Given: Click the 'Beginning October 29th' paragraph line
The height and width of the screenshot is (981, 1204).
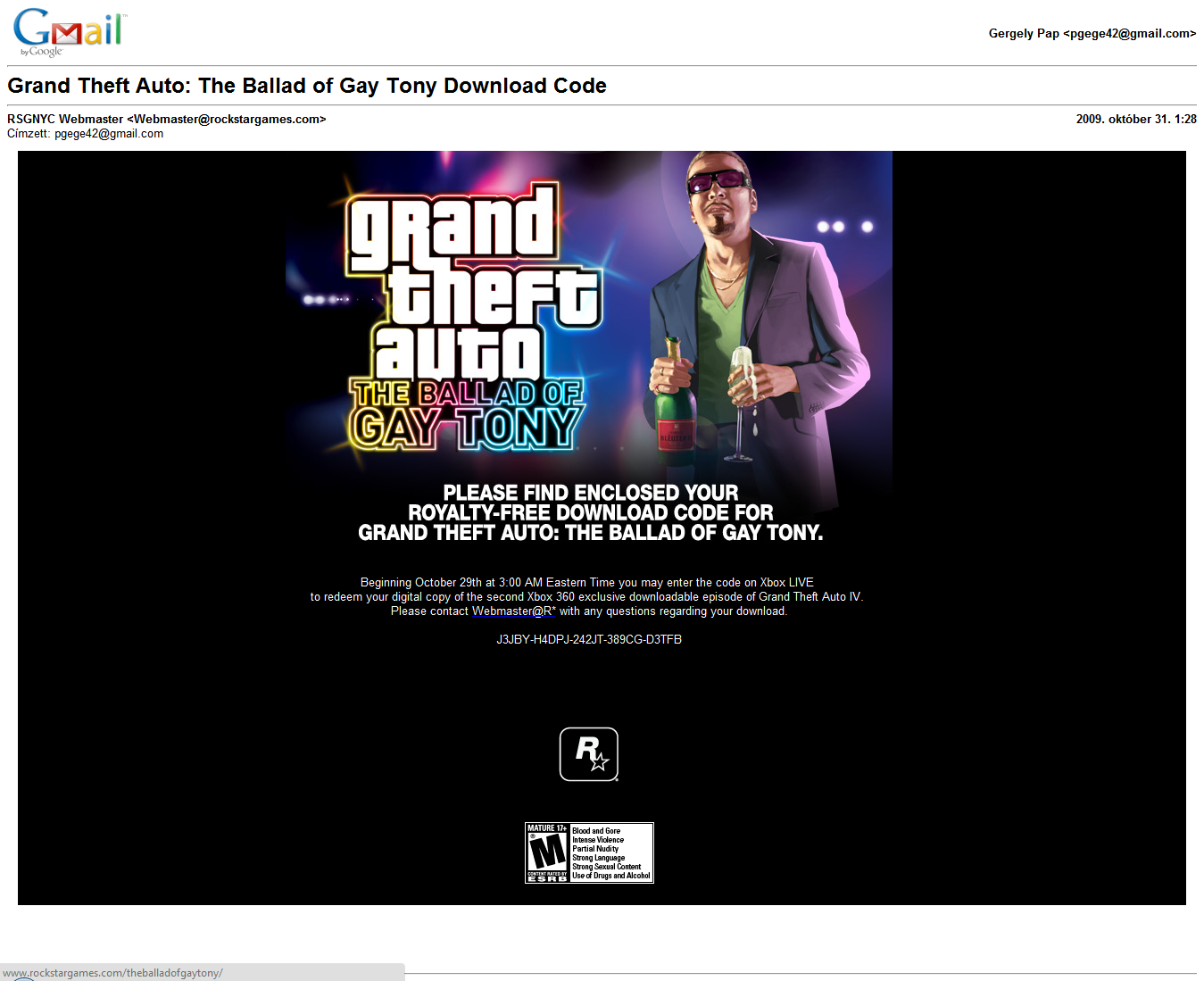Looking at the screenshot, I should [x=587, y=583].
